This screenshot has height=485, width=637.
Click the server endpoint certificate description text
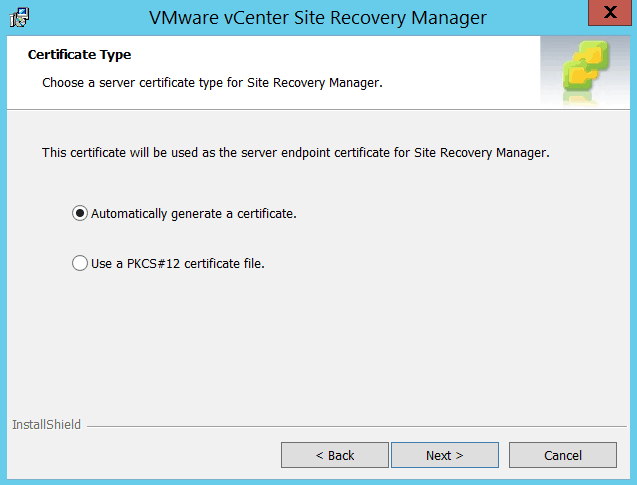tap(296, 153)
